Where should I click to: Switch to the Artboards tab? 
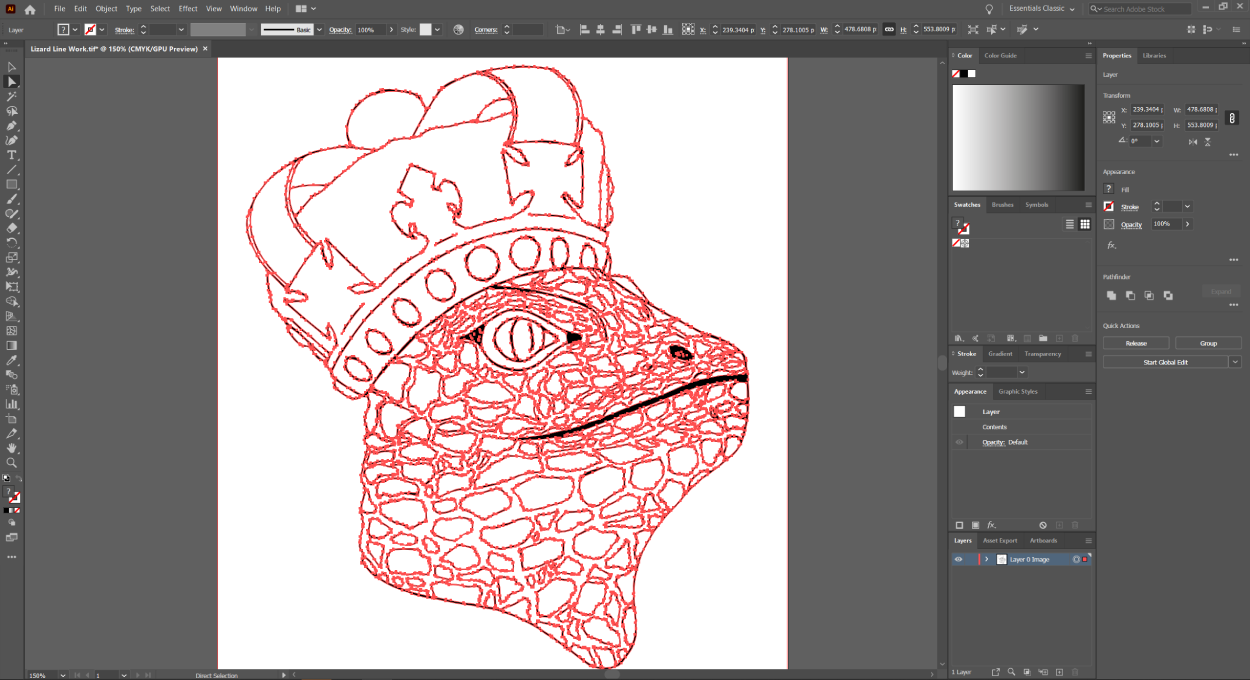[1043, 540]
